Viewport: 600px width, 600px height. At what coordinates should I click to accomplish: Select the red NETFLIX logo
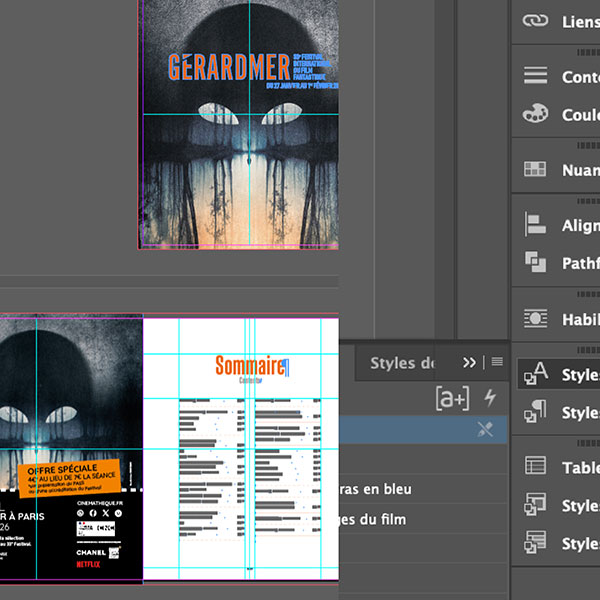click(88, 564)
